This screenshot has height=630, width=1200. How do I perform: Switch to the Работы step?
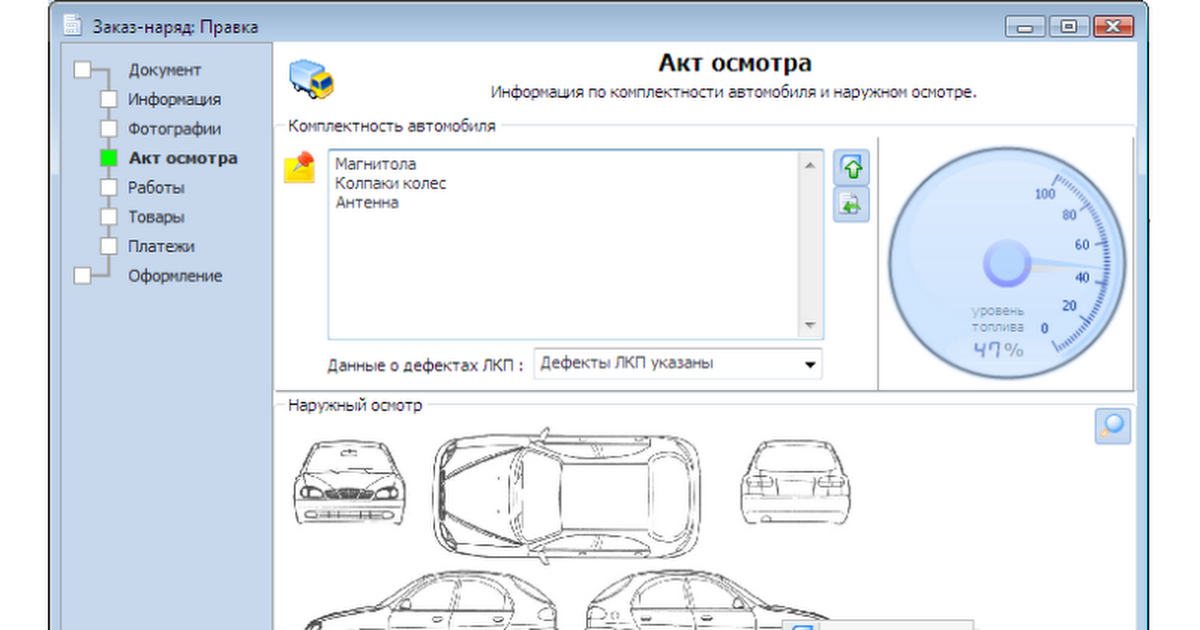coord(156,187)
